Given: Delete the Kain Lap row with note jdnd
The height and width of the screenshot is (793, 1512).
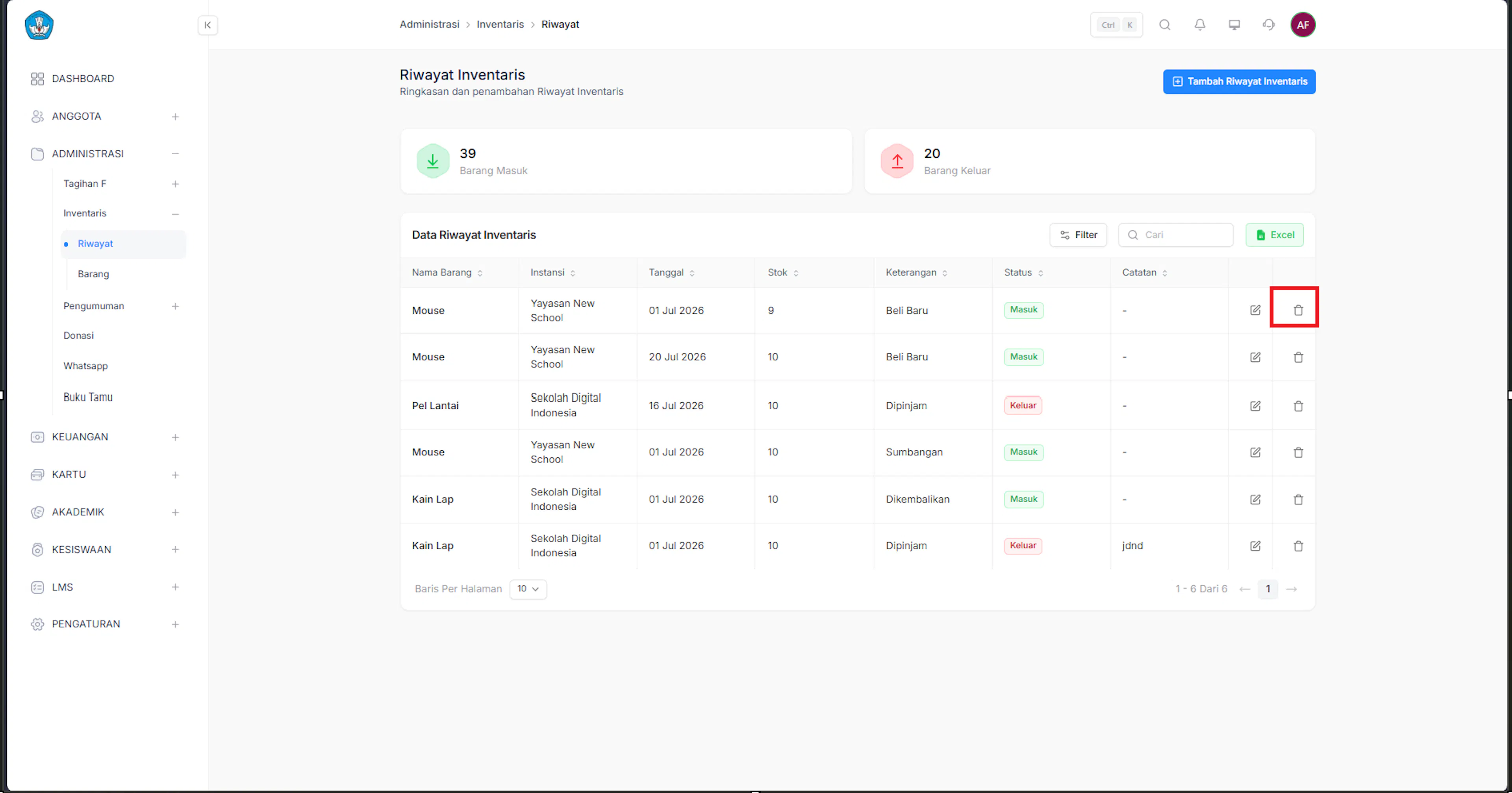Looking at the screenshot, I should tap(1298, 546).
